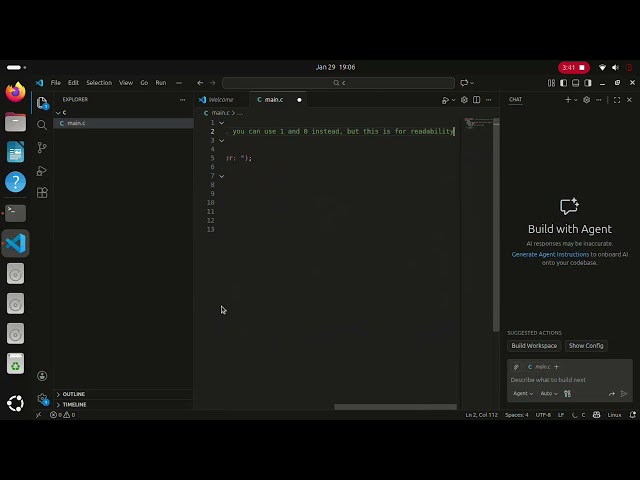
Task: Open the View menu
Action: (126, 83)
